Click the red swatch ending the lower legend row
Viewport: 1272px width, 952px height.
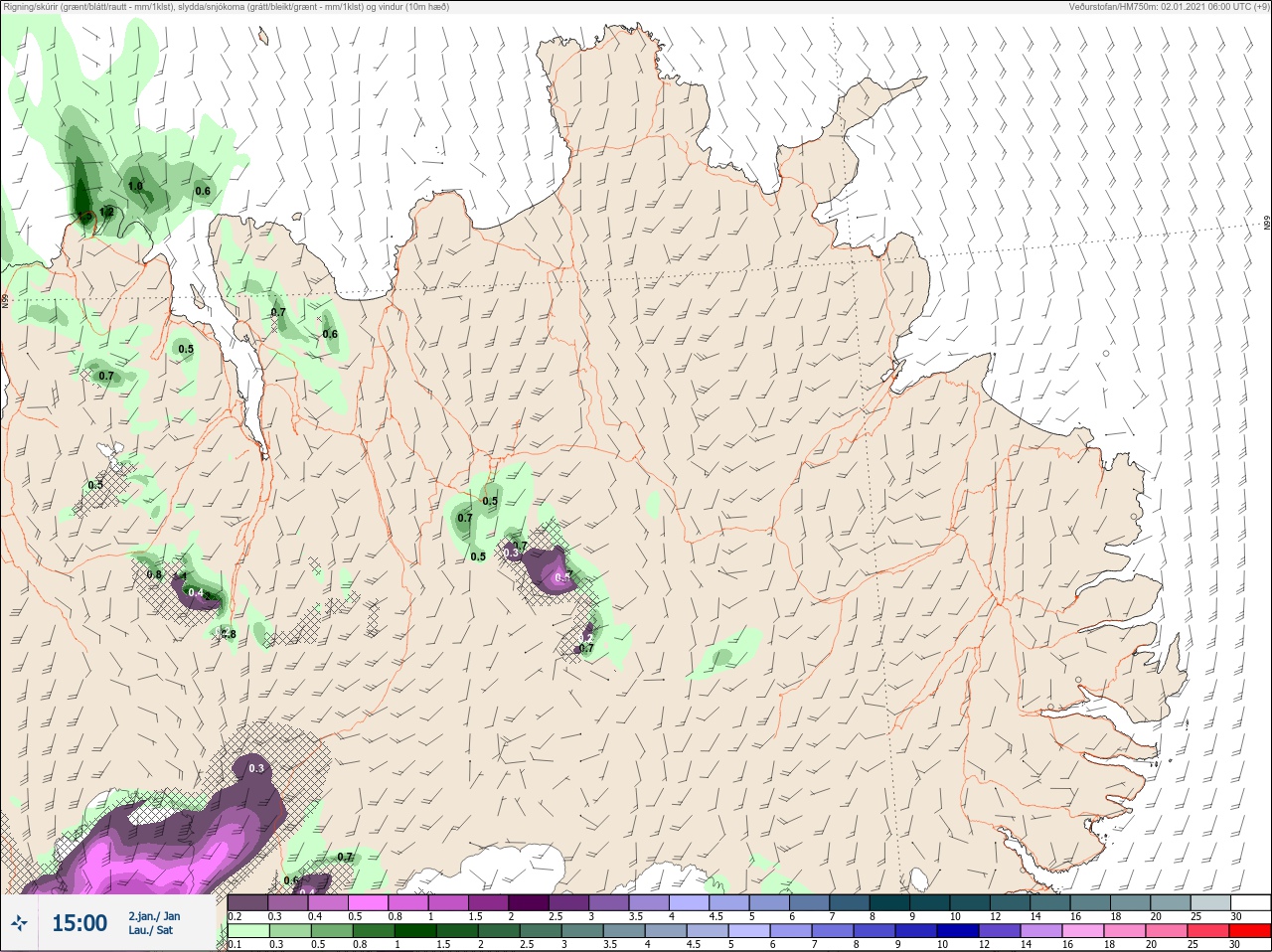tap(1249, 931)
